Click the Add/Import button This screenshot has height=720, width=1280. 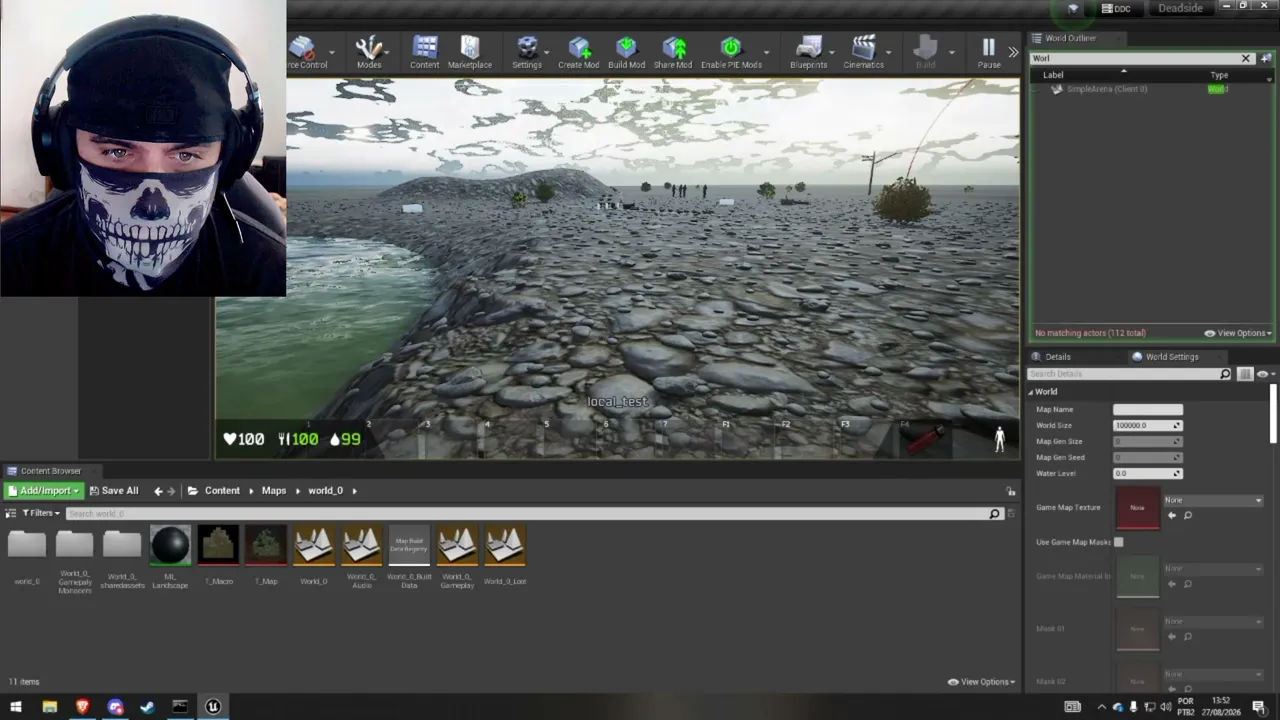click(x=43, y=491)
